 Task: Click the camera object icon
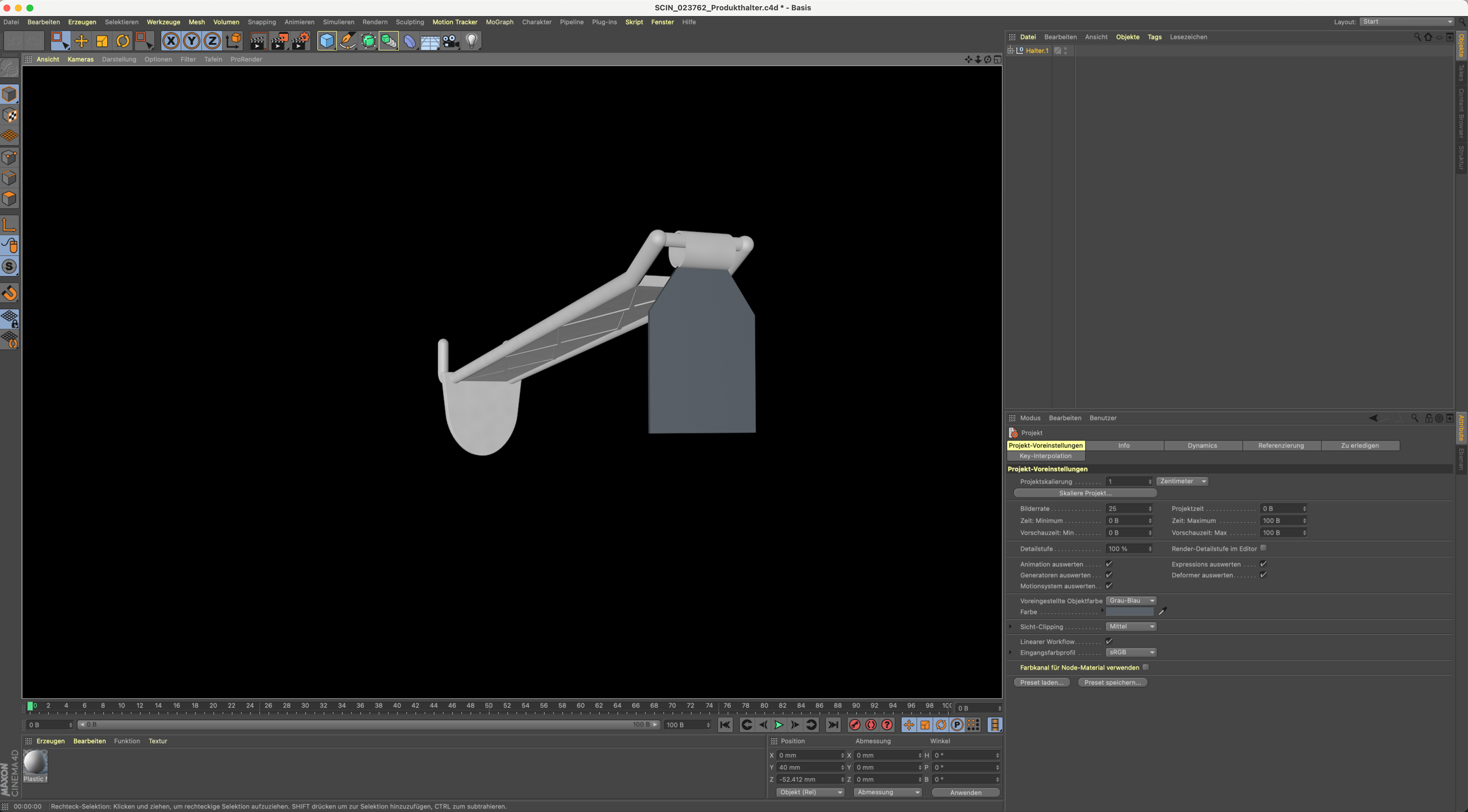point(450,41)
